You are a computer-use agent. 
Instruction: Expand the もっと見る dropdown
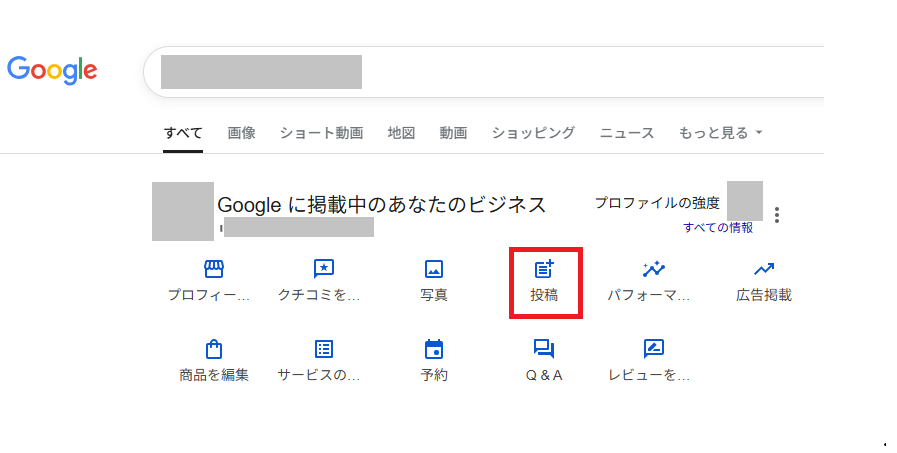click(720, 133)
